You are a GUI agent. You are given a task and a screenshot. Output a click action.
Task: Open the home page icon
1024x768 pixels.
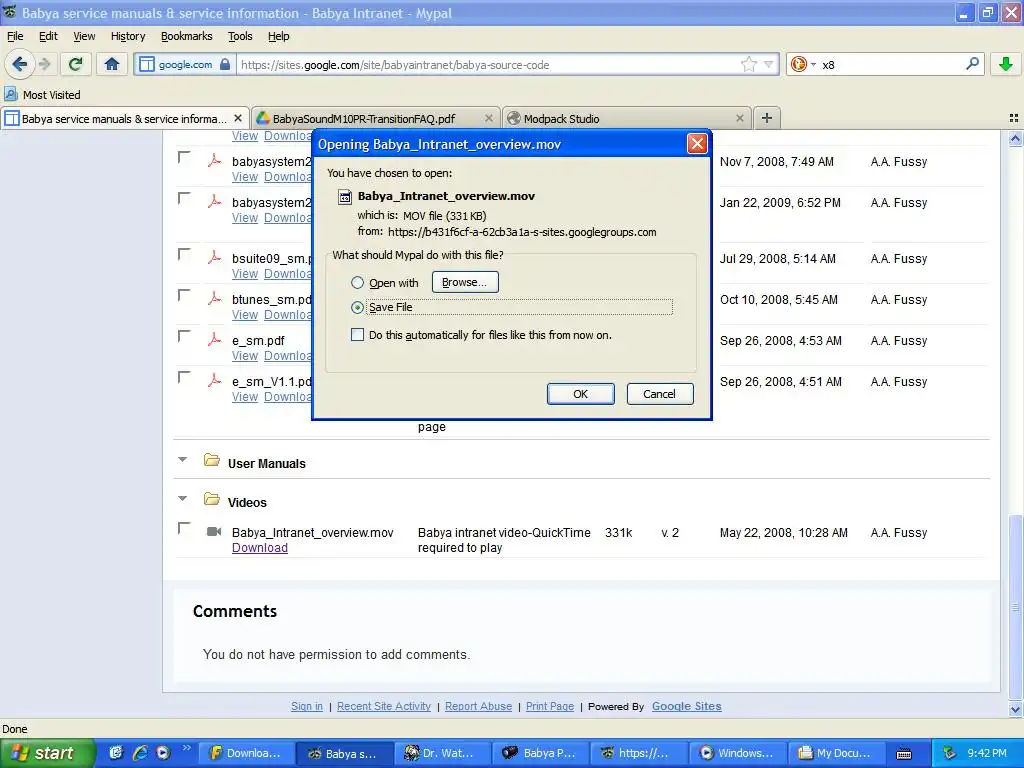(x=112, y=64)
